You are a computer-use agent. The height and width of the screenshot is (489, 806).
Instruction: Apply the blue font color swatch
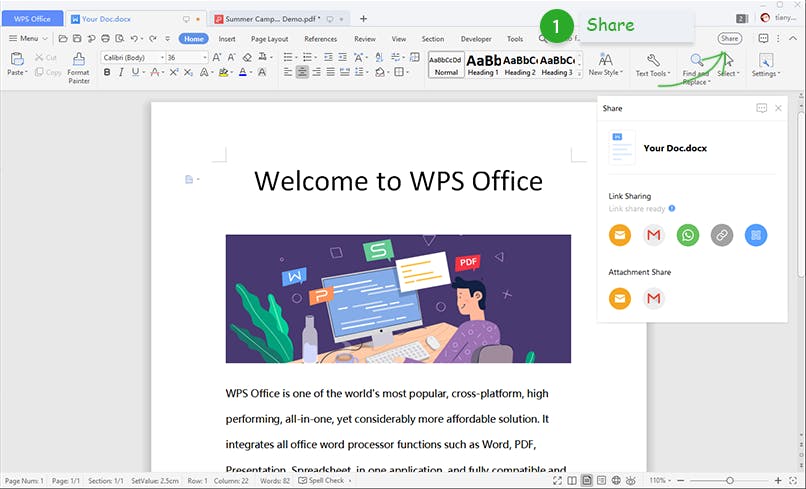[x=243, y=73]
